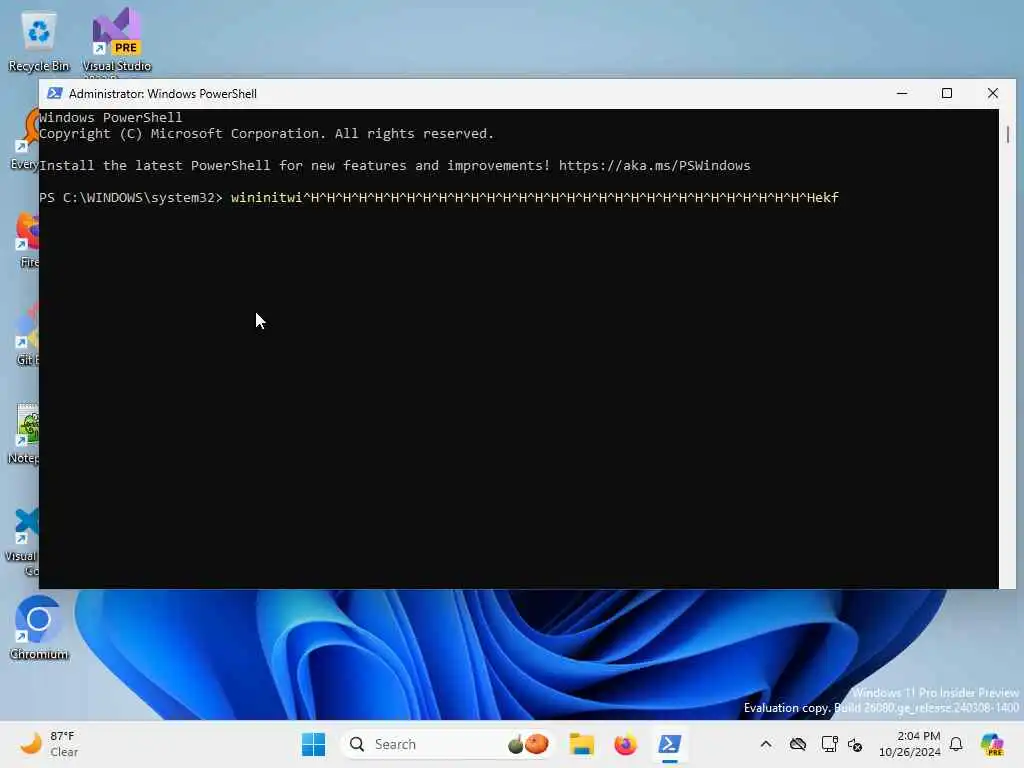Open the Copilot preview taskbar icon

(x=991, y=744)
